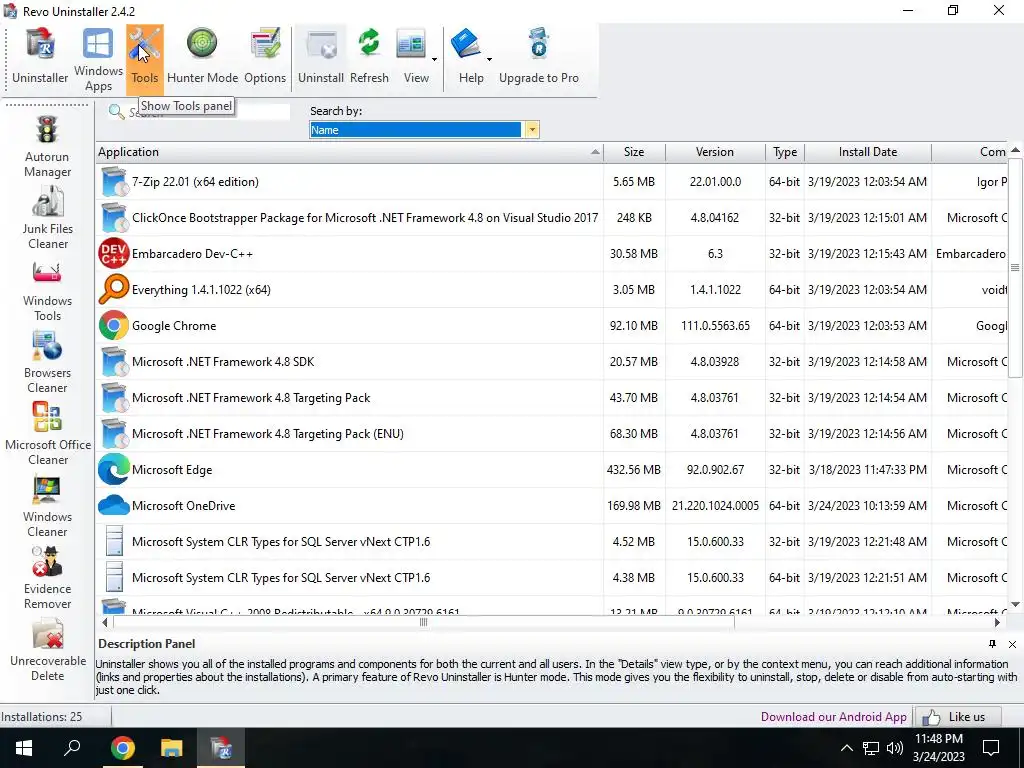Open the View dropdown arrow

(434, 60)
